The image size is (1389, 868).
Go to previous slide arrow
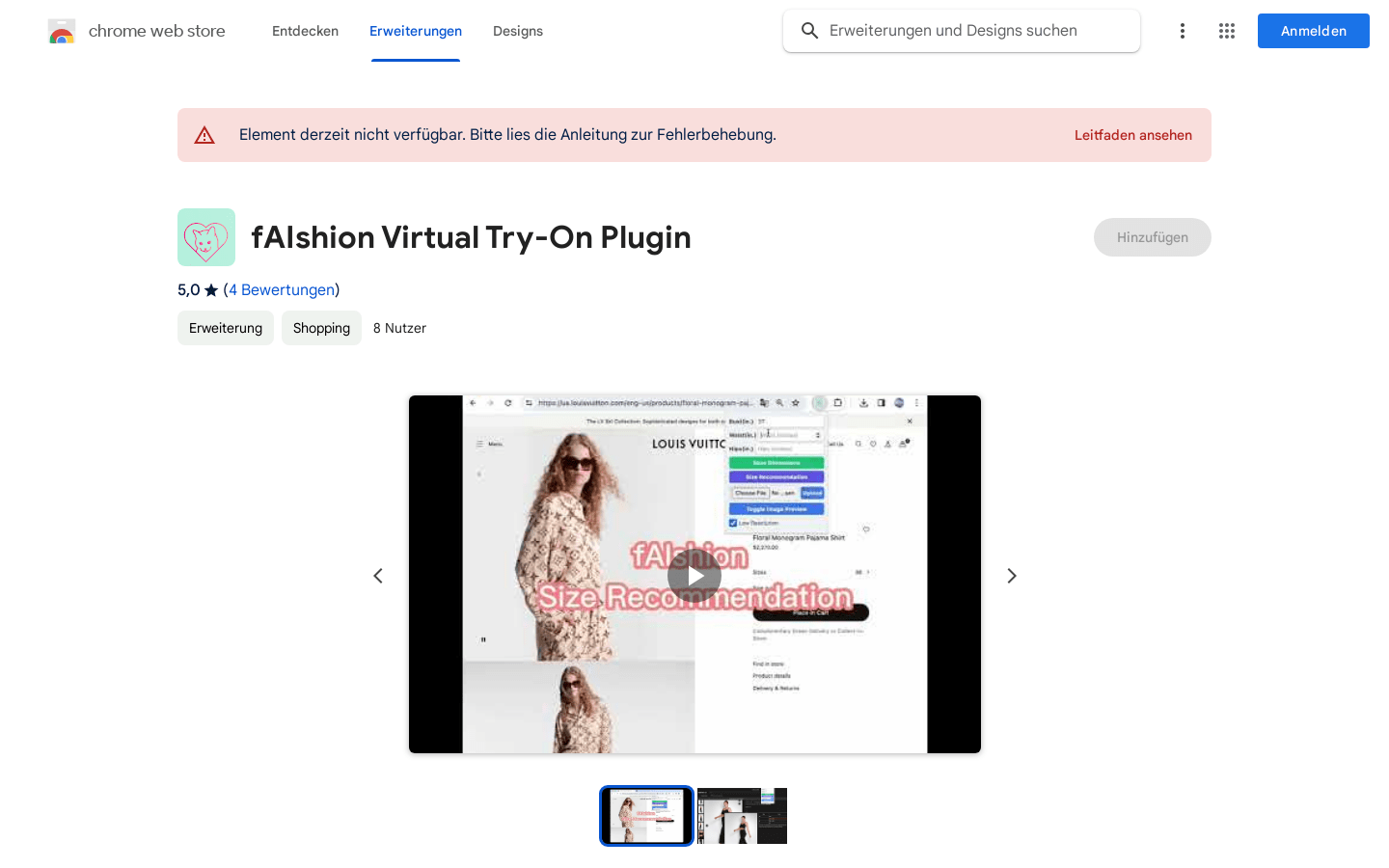[378, 576]
